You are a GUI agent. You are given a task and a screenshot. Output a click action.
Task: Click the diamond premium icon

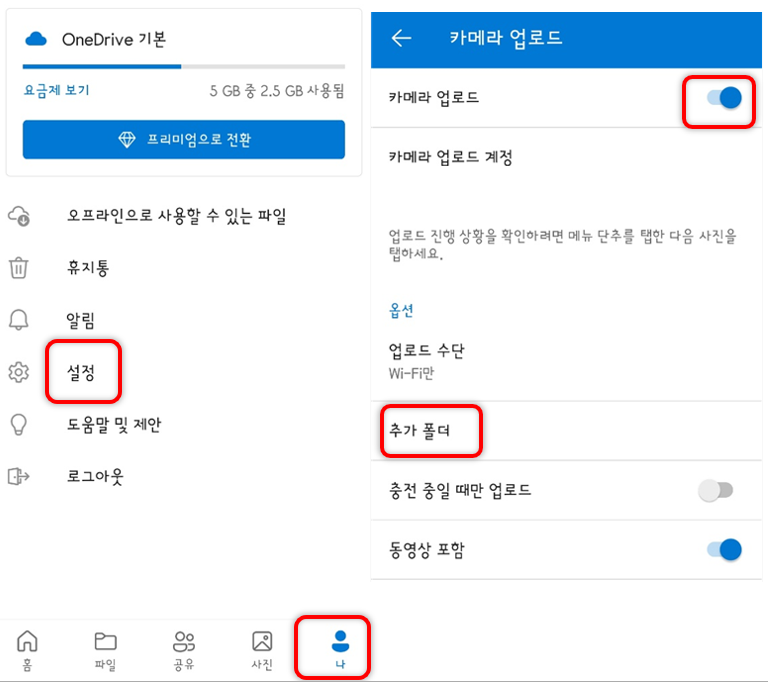127,140
